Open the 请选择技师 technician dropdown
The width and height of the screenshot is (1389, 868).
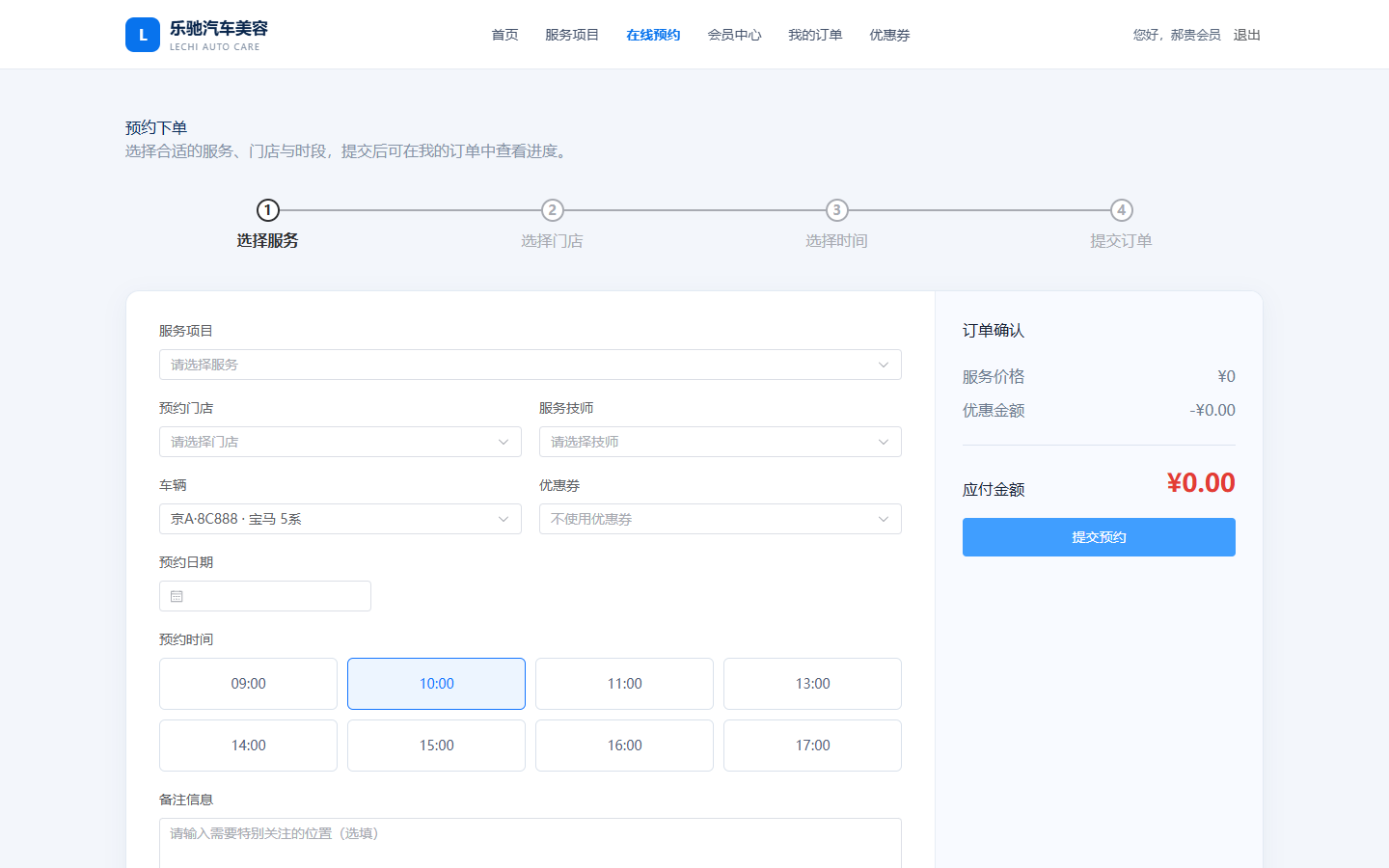pos(721,442)
